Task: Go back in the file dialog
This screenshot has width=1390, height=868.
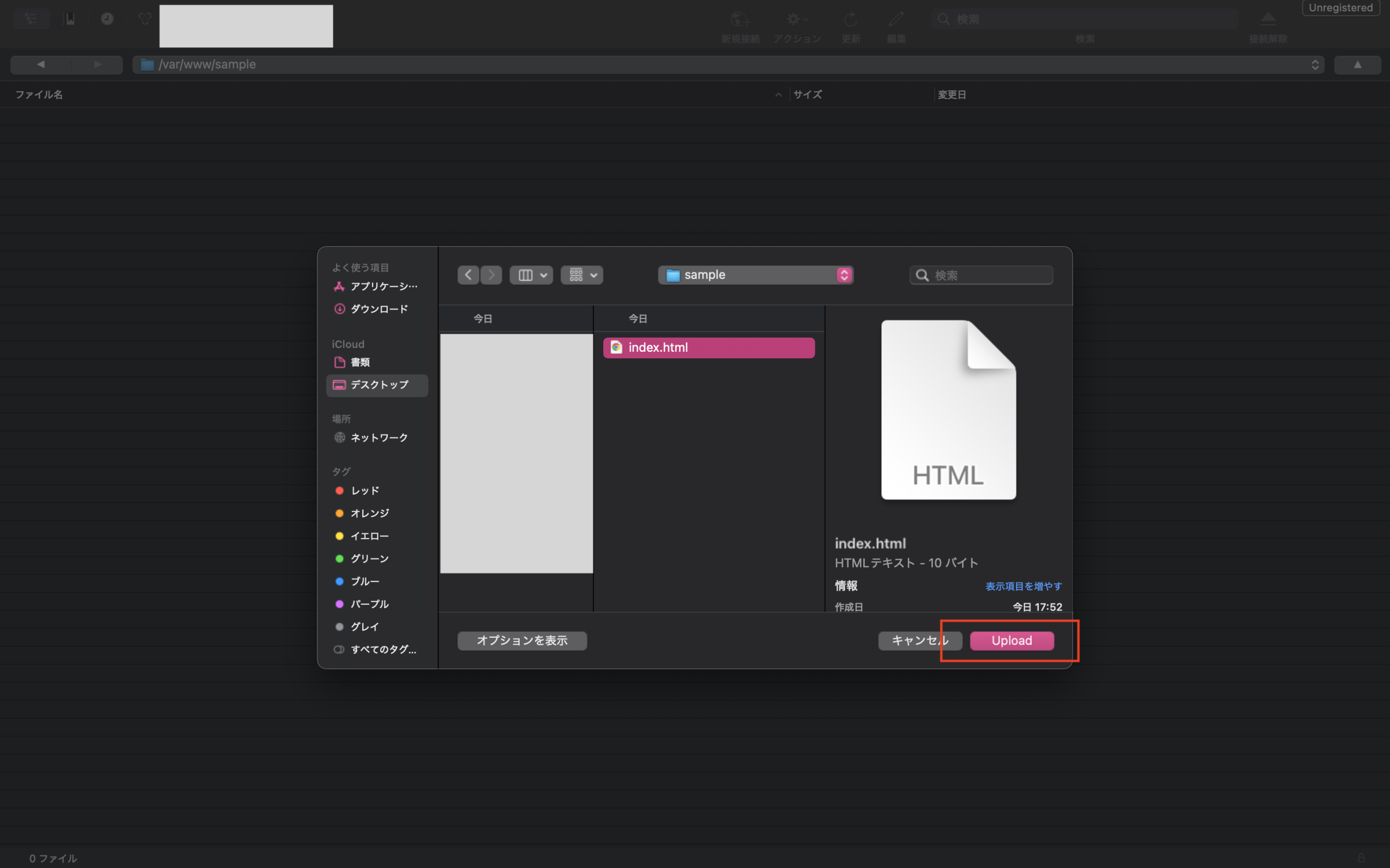Action: pos(469,275)
